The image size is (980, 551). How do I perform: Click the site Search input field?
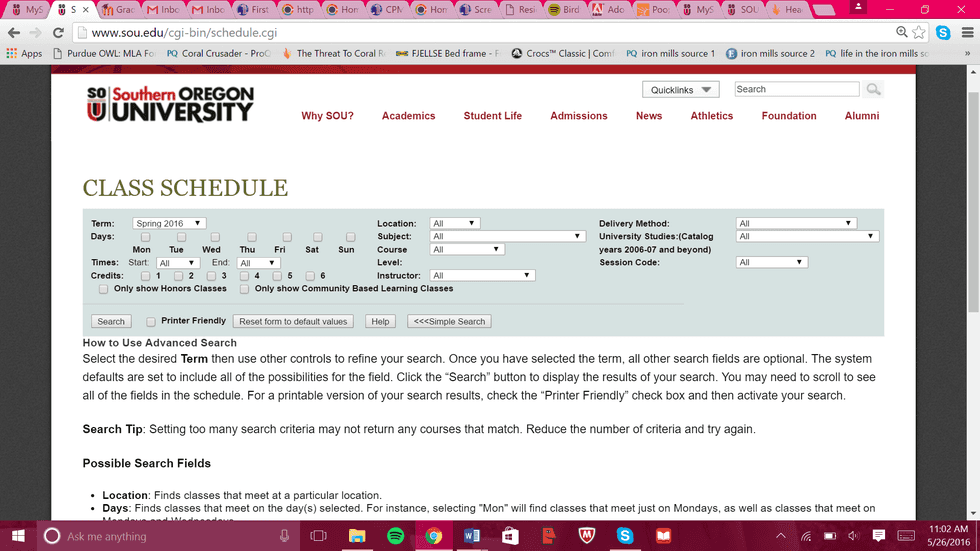point(797,89)
